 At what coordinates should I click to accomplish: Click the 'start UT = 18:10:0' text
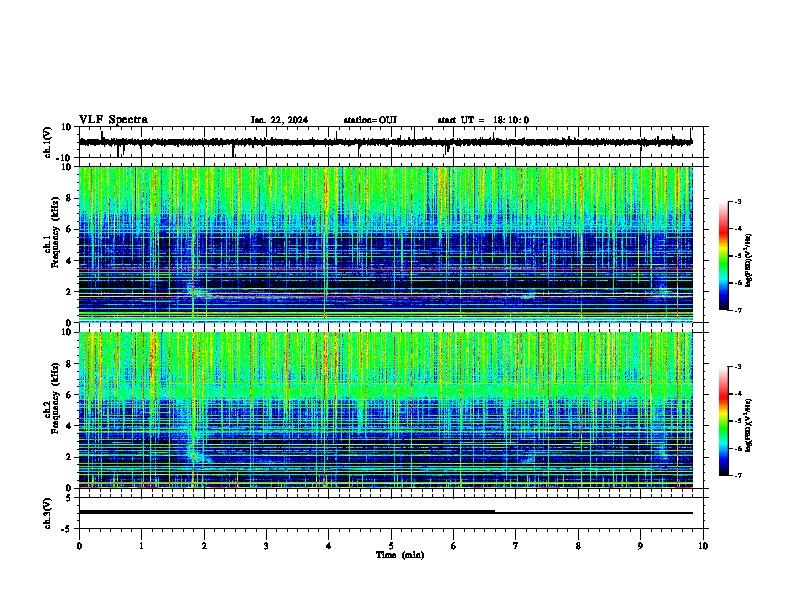(x=483, y=120)
